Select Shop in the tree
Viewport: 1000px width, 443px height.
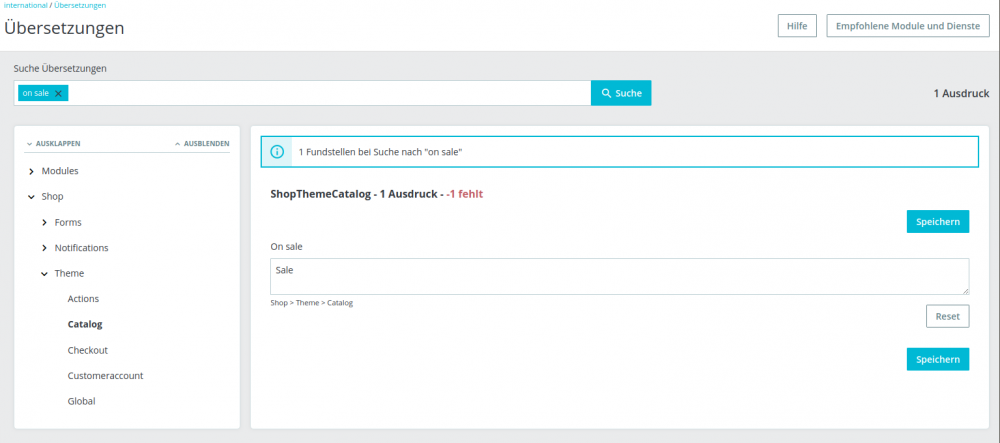click(52, 196)
